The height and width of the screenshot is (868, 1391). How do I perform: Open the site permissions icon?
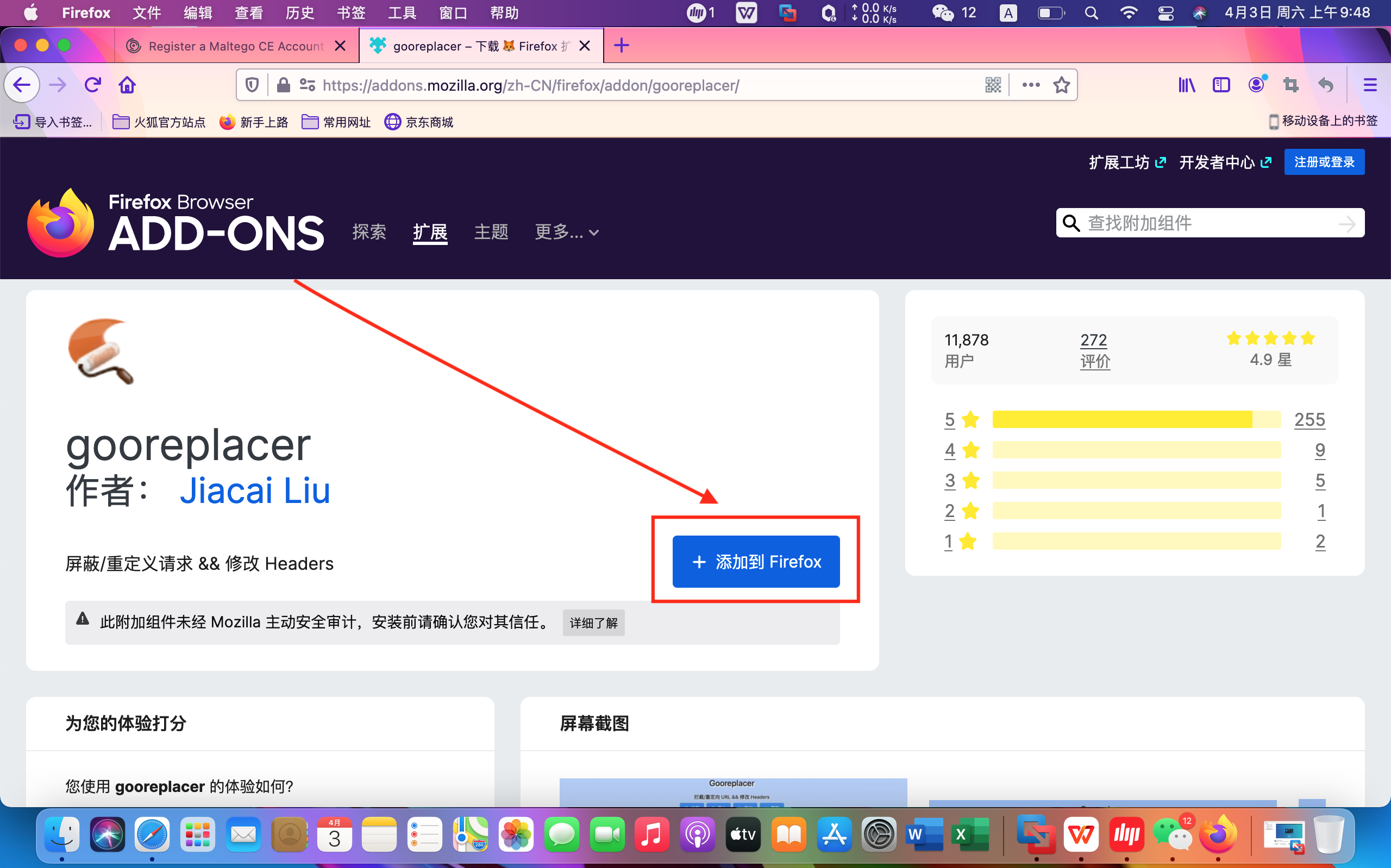[307, 85]
